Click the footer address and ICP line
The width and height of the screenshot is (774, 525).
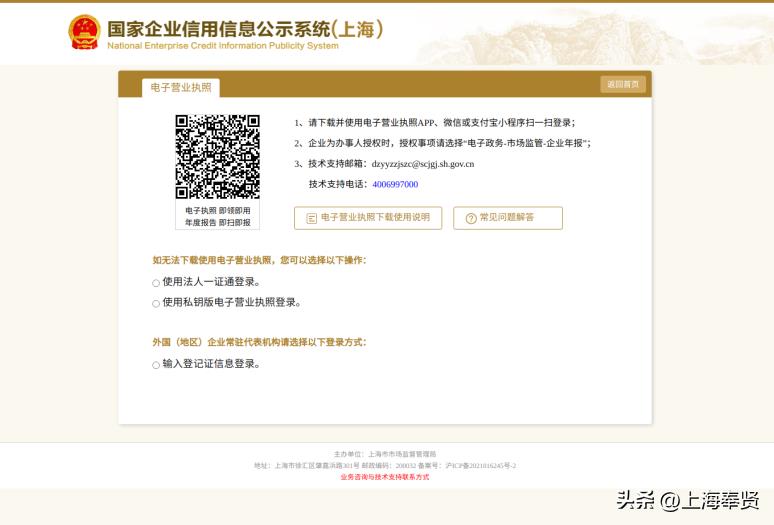[x=385, y=465]
